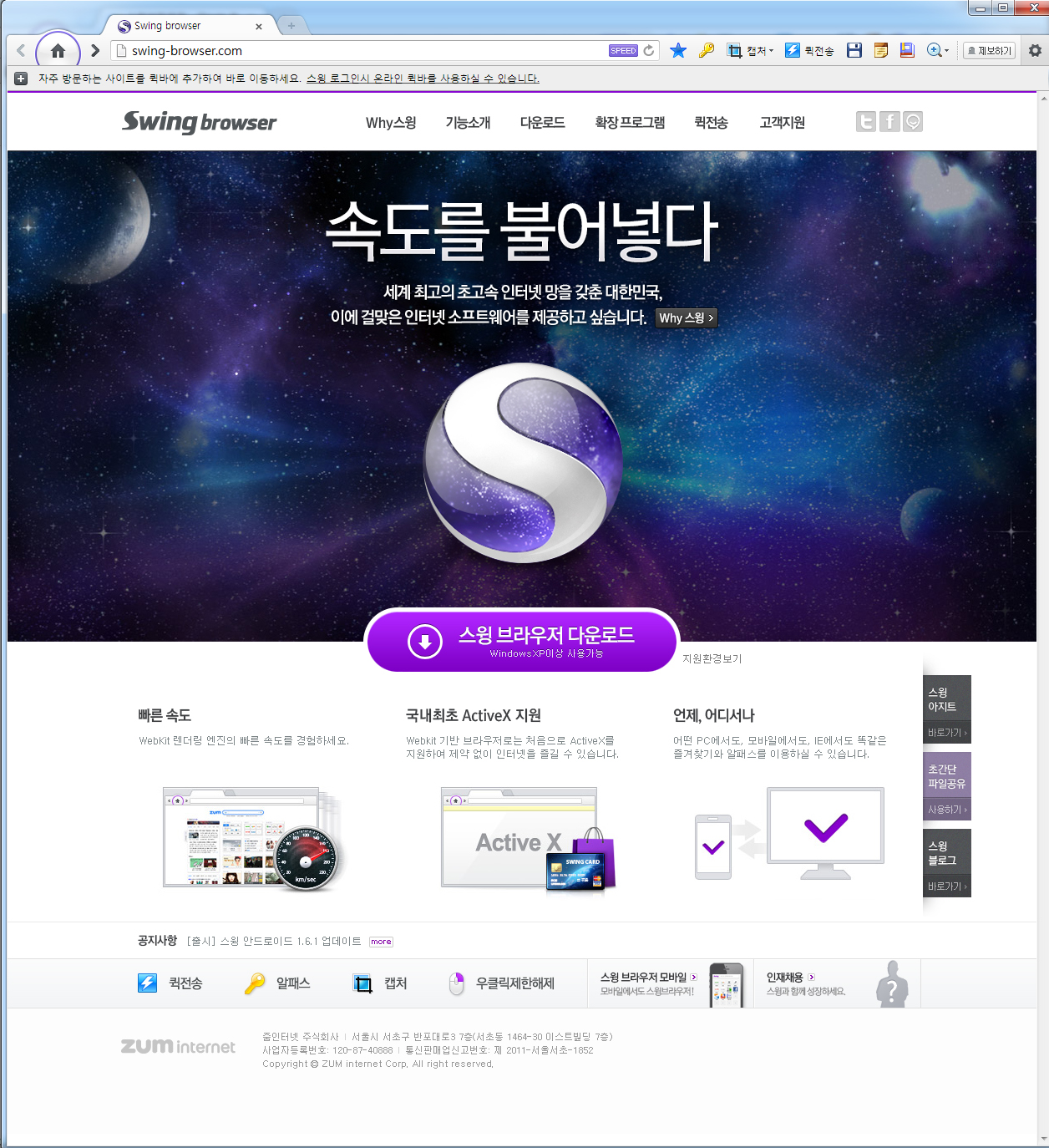Open the 인재채용 recruitment link
The height and width of the screenshot is (1148, 1049).
(790, 978)
